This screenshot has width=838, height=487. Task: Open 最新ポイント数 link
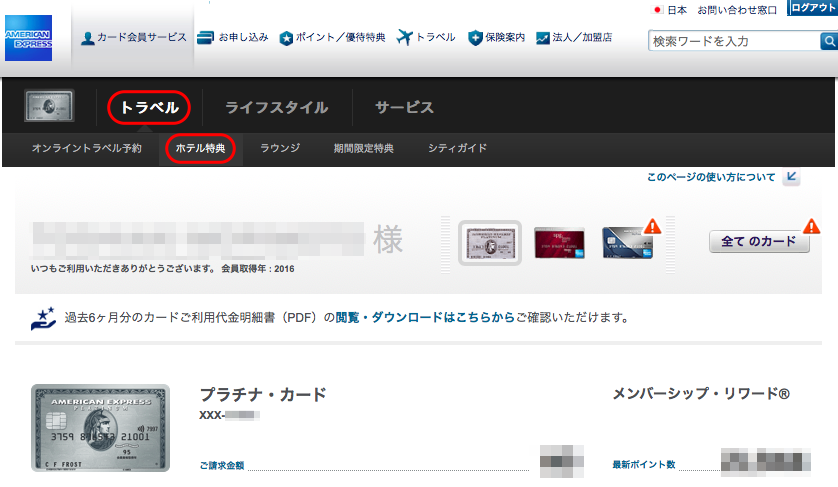tap(644, 465)
